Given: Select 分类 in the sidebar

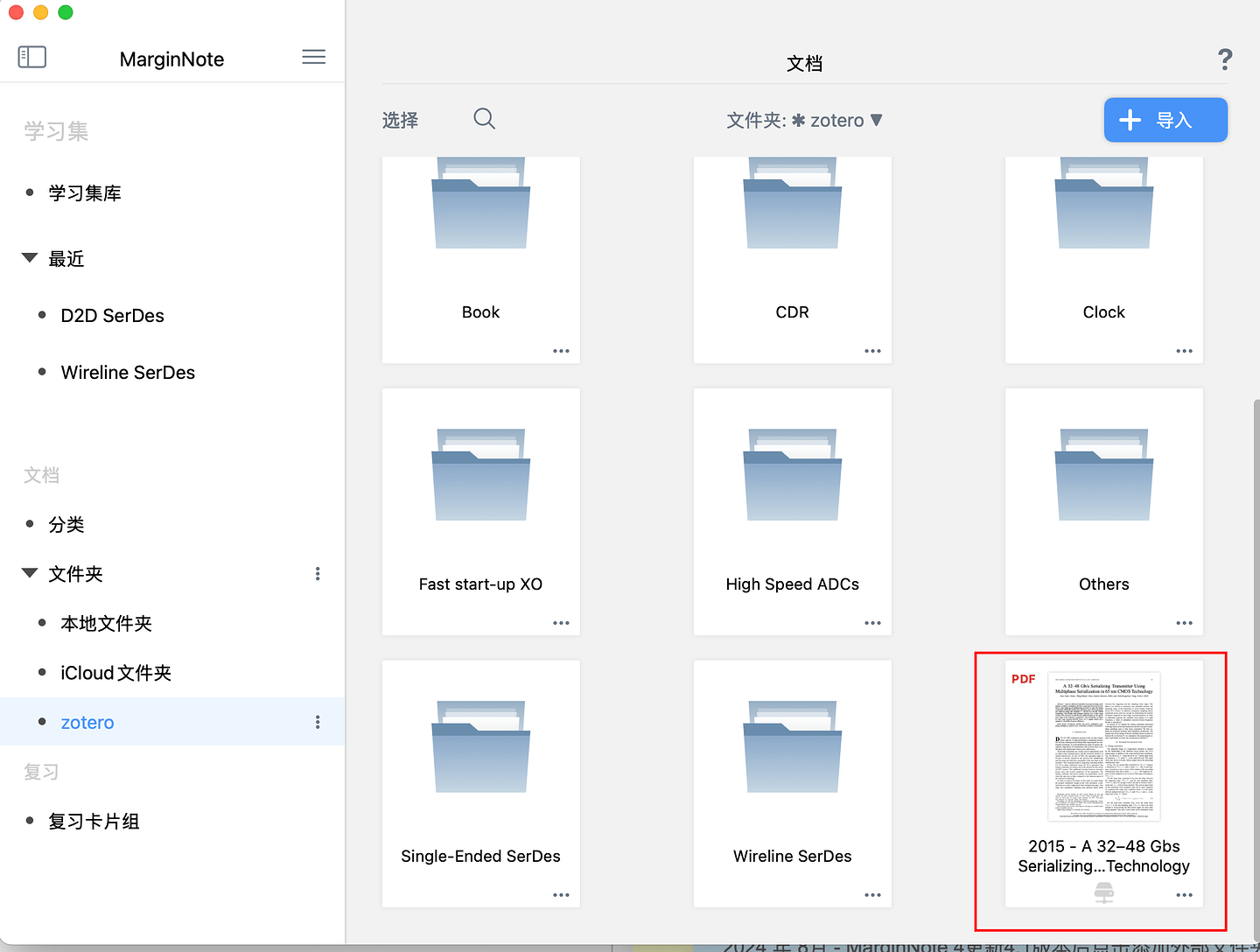Looking at the screenshot, I should 66,525.
